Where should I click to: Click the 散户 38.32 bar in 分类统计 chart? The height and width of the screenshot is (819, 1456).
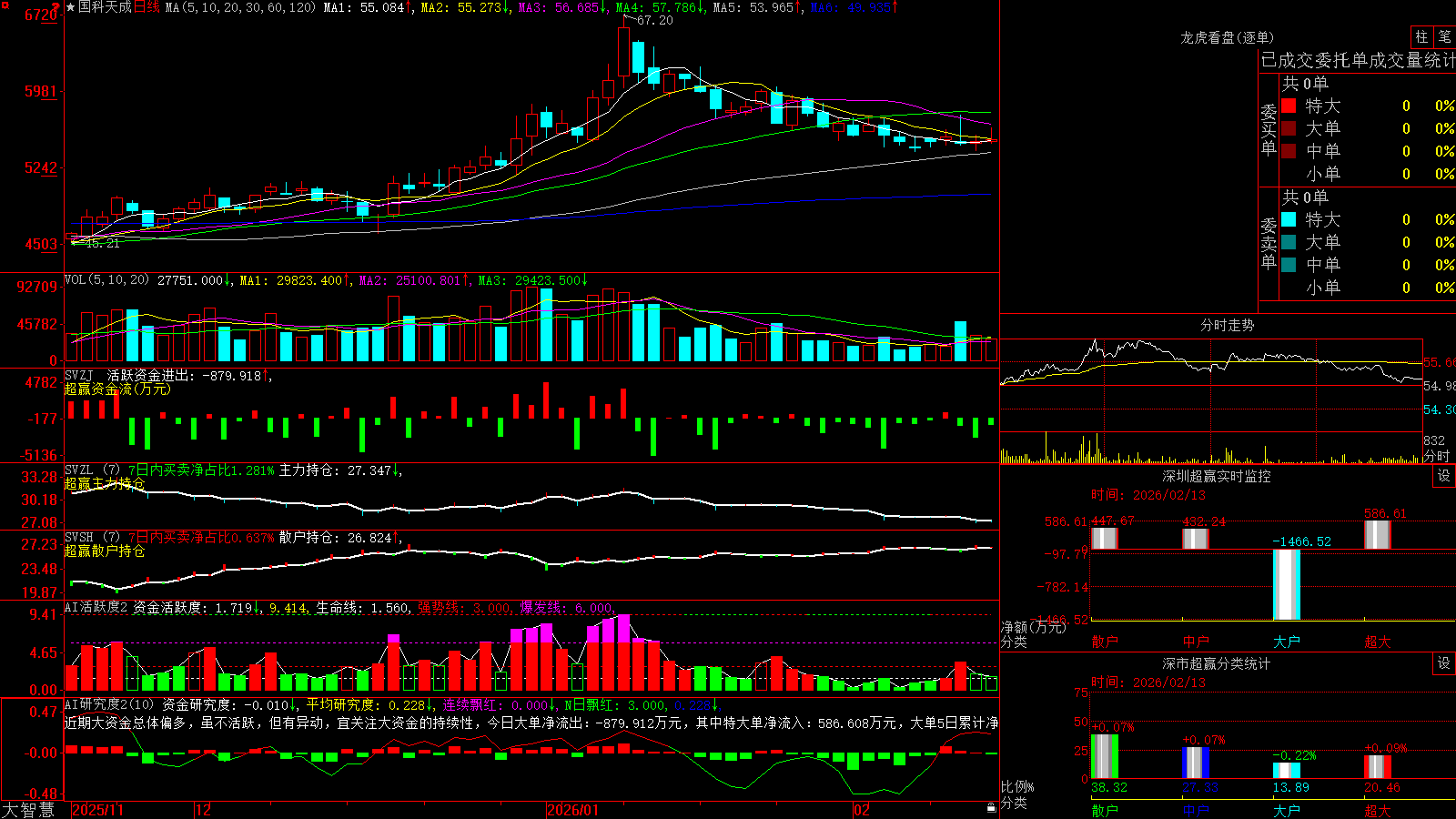click(1105, 756)
